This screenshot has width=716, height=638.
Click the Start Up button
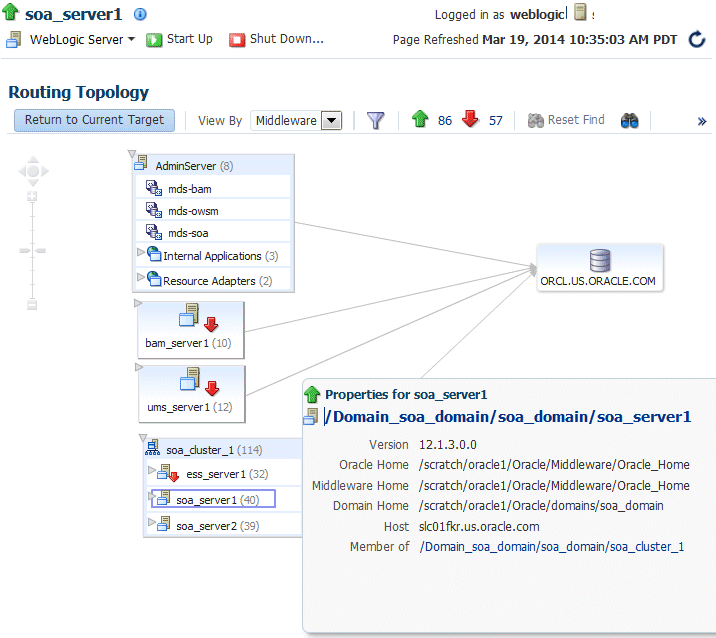pos(179,39)
